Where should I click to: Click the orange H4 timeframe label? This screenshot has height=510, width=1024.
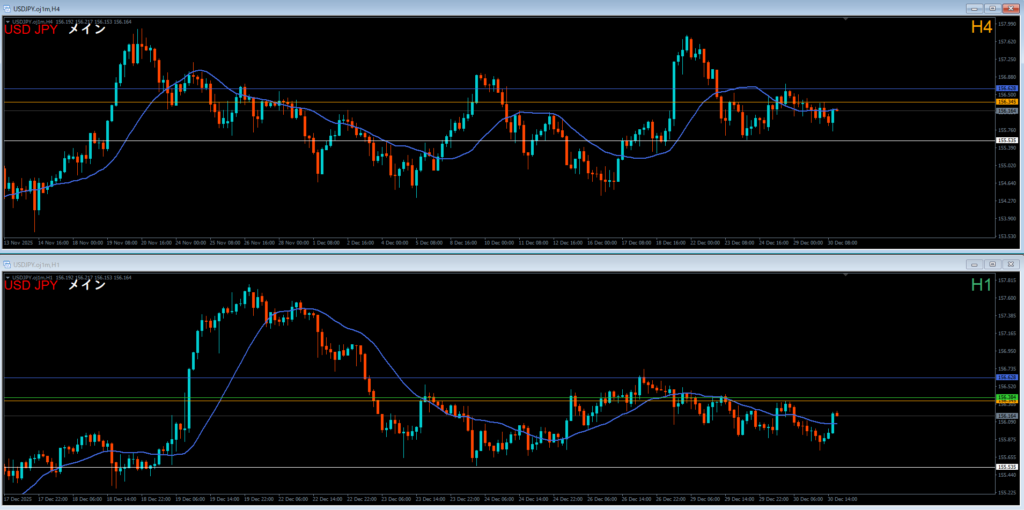[980, 28]
